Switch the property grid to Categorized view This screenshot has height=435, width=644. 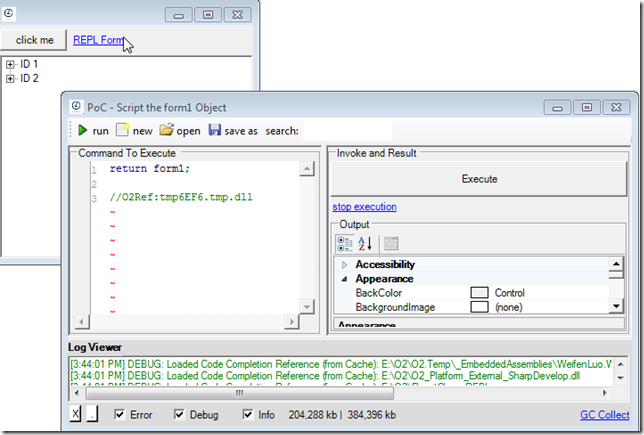point(345,243)
